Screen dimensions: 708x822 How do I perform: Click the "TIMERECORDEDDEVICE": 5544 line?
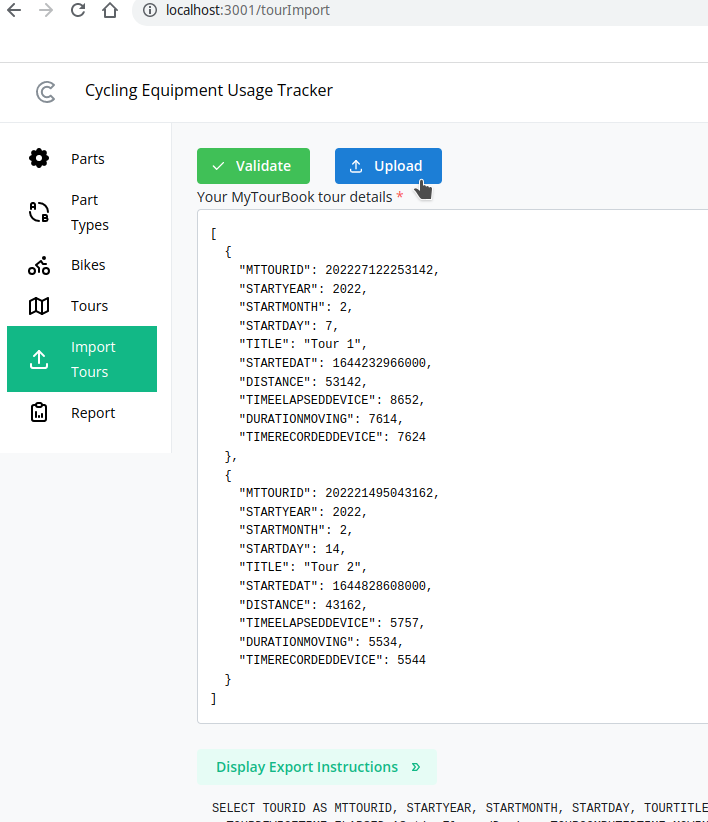332,661
